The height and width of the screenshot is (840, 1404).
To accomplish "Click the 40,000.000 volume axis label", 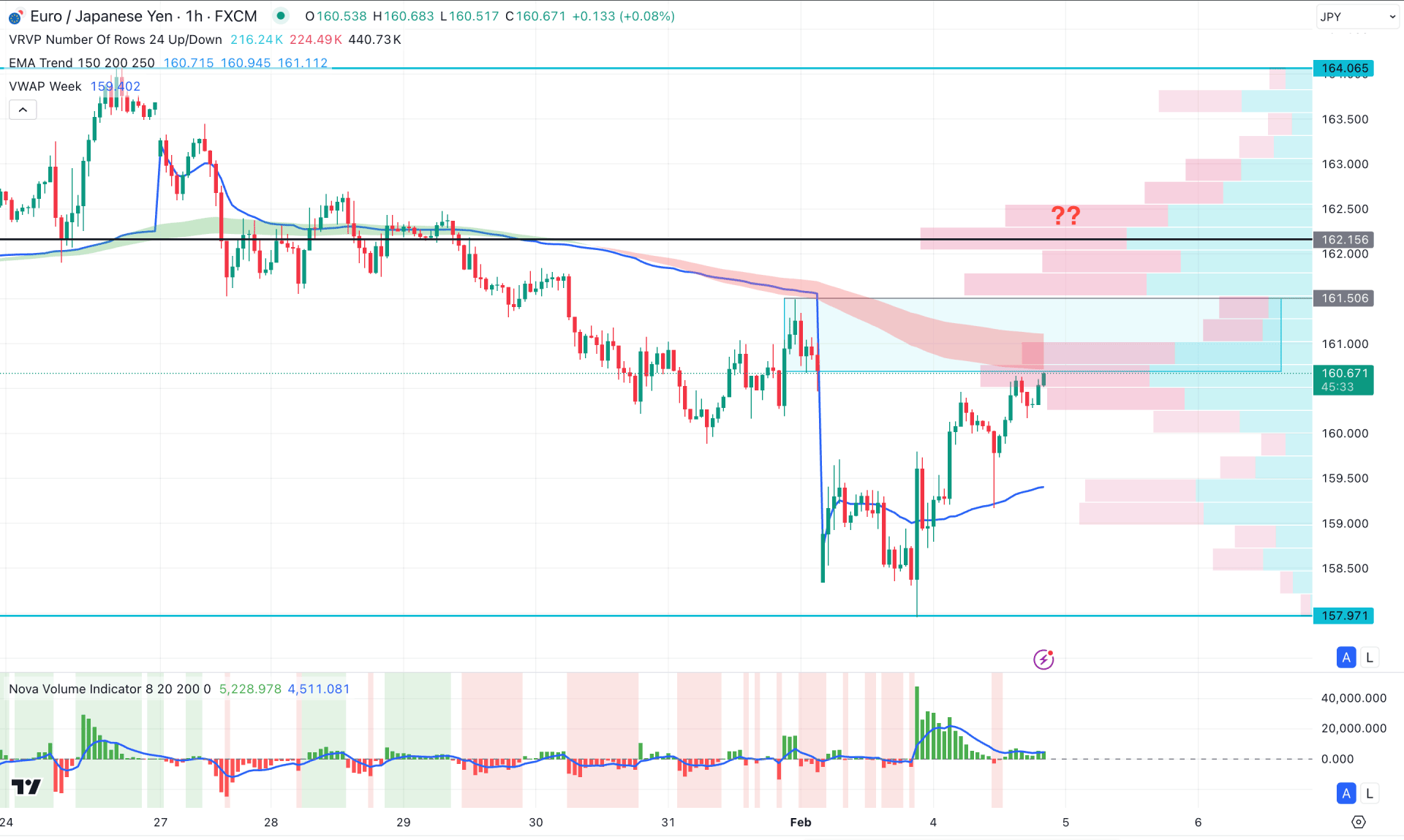I will (x=1354, y=698).
